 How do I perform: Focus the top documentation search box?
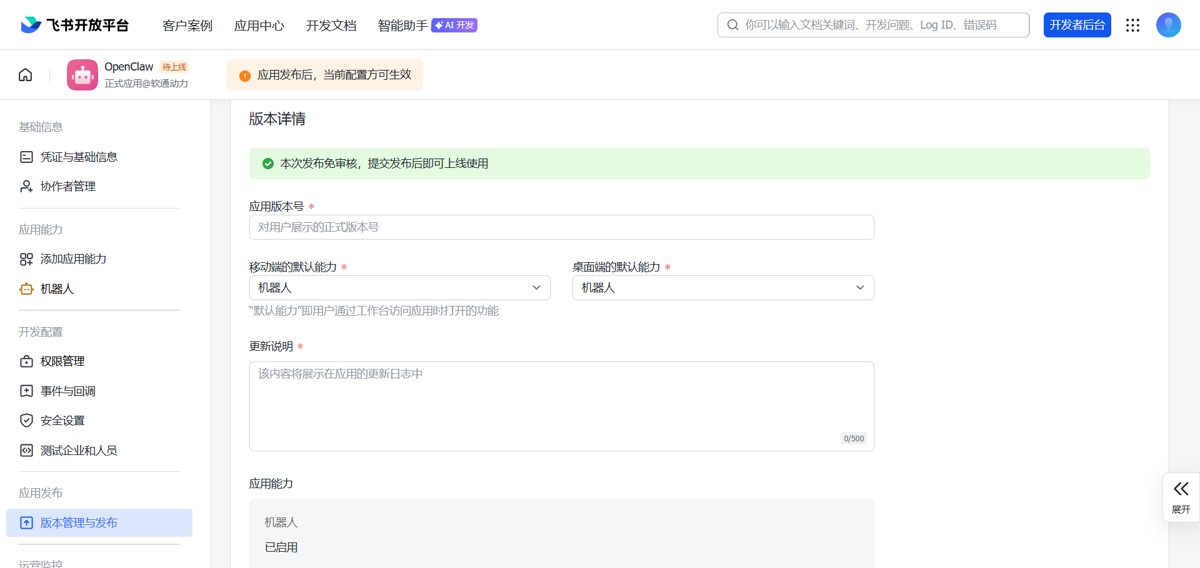873,25
